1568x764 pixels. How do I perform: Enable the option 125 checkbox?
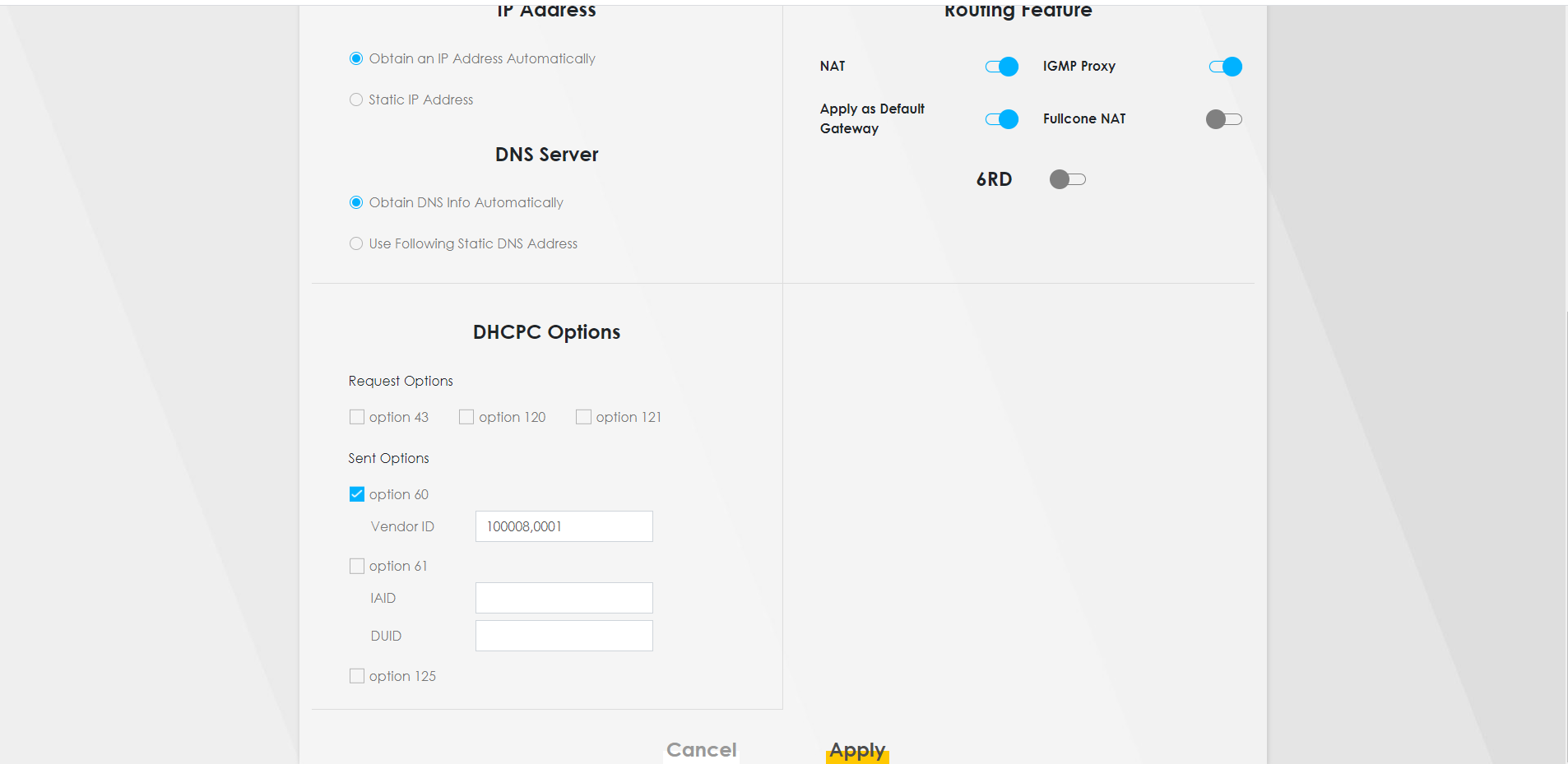[x=357, y=676]
